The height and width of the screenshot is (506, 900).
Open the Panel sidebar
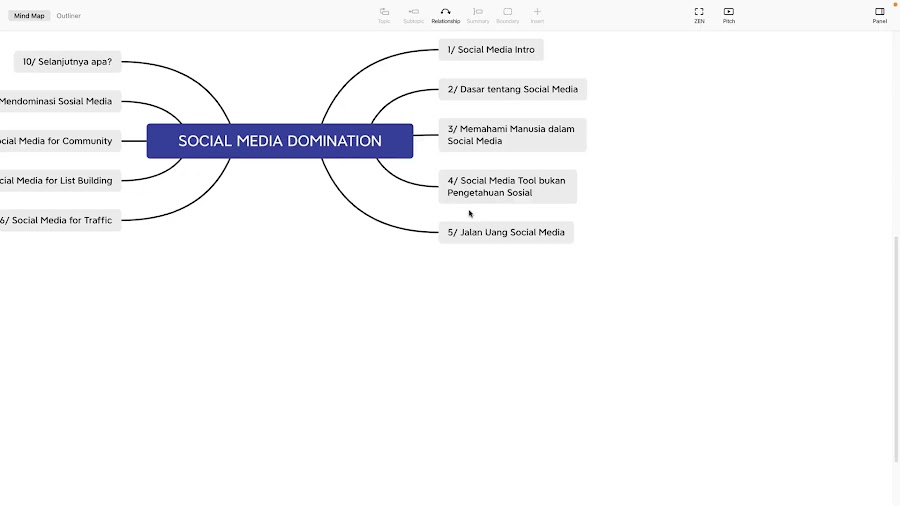pyautogui.click(x=879, y=15)
